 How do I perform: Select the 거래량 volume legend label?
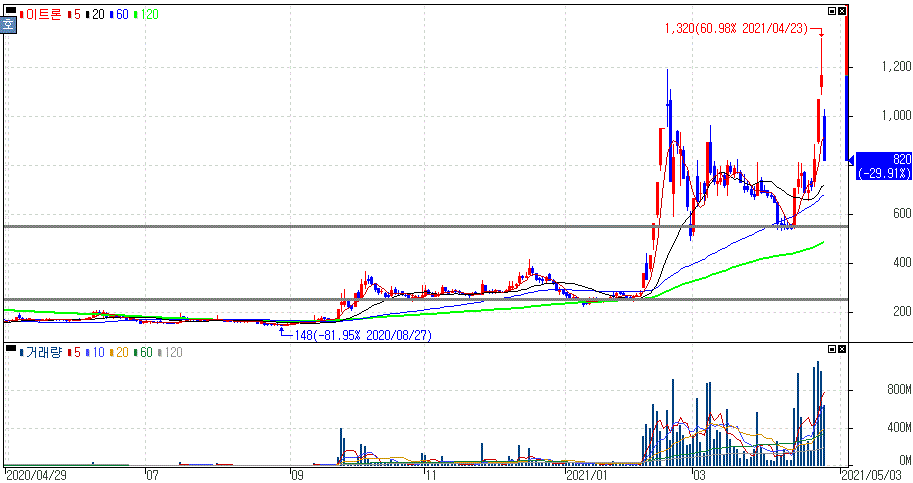point(41,353)
